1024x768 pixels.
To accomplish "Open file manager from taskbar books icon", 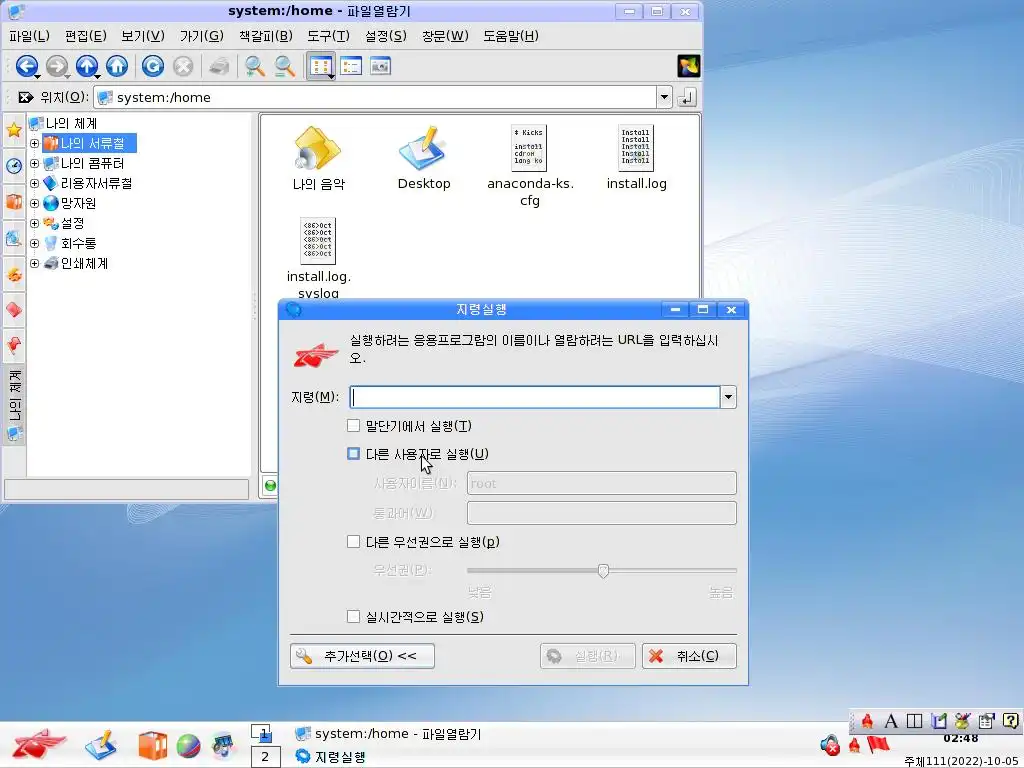I will point(152,746).
